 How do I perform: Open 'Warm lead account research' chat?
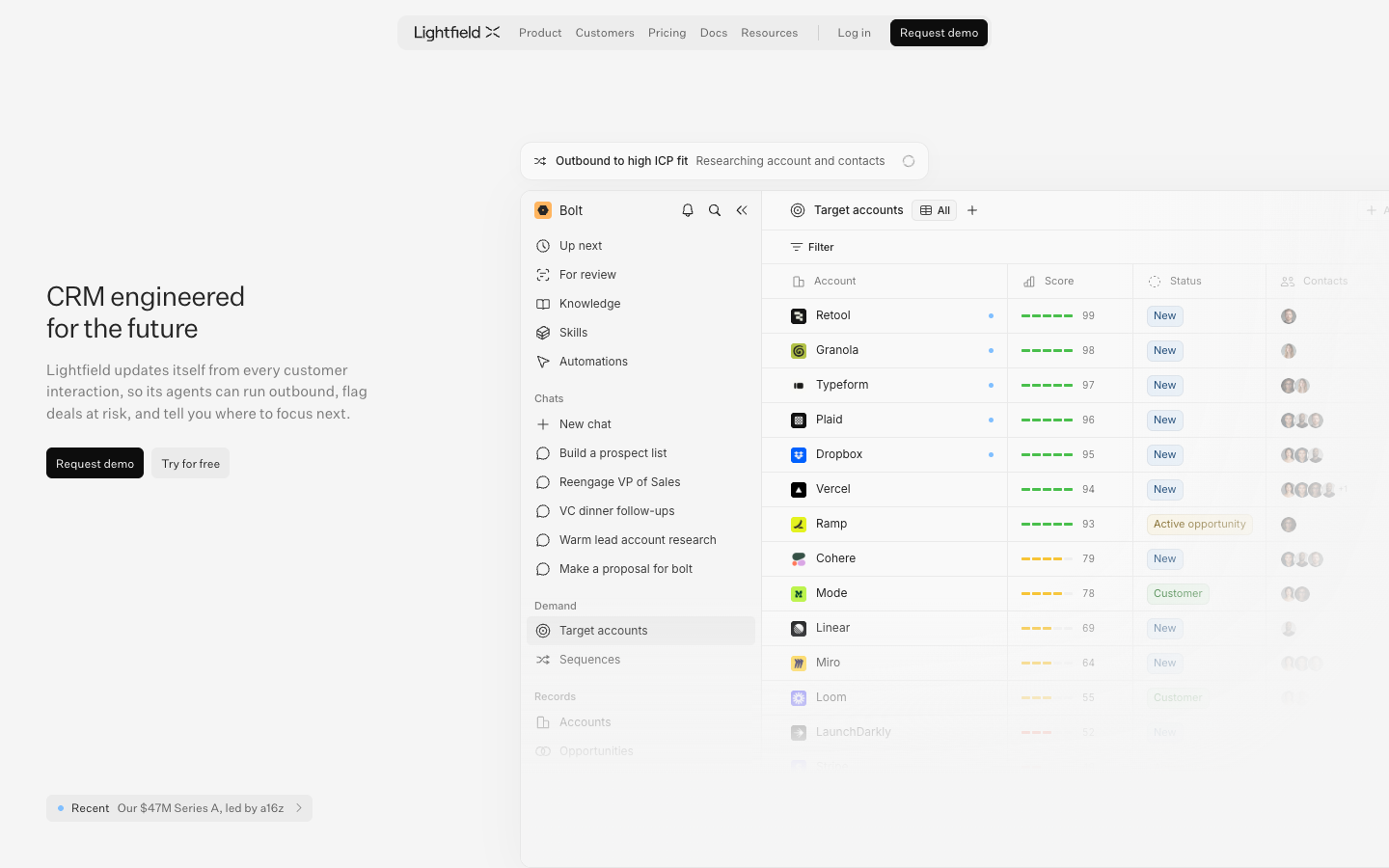coord(640,540)
